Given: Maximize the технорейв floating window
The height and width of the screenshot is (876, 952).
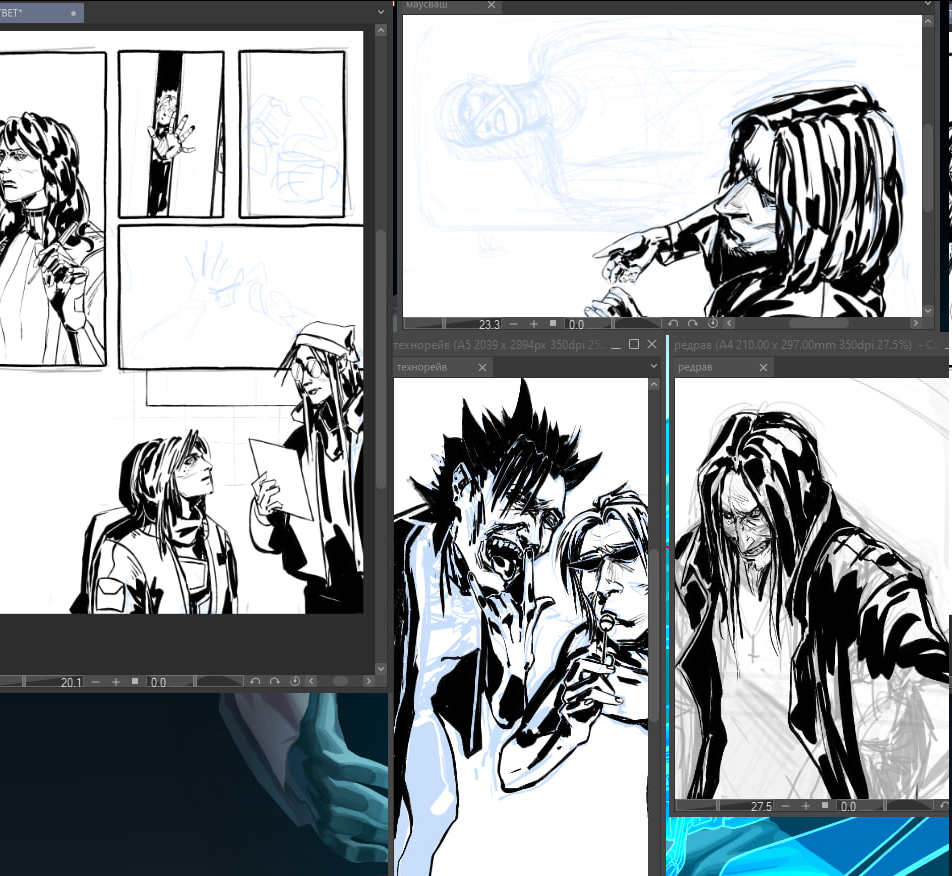Looking at the screenshot, I should point(633,345).
